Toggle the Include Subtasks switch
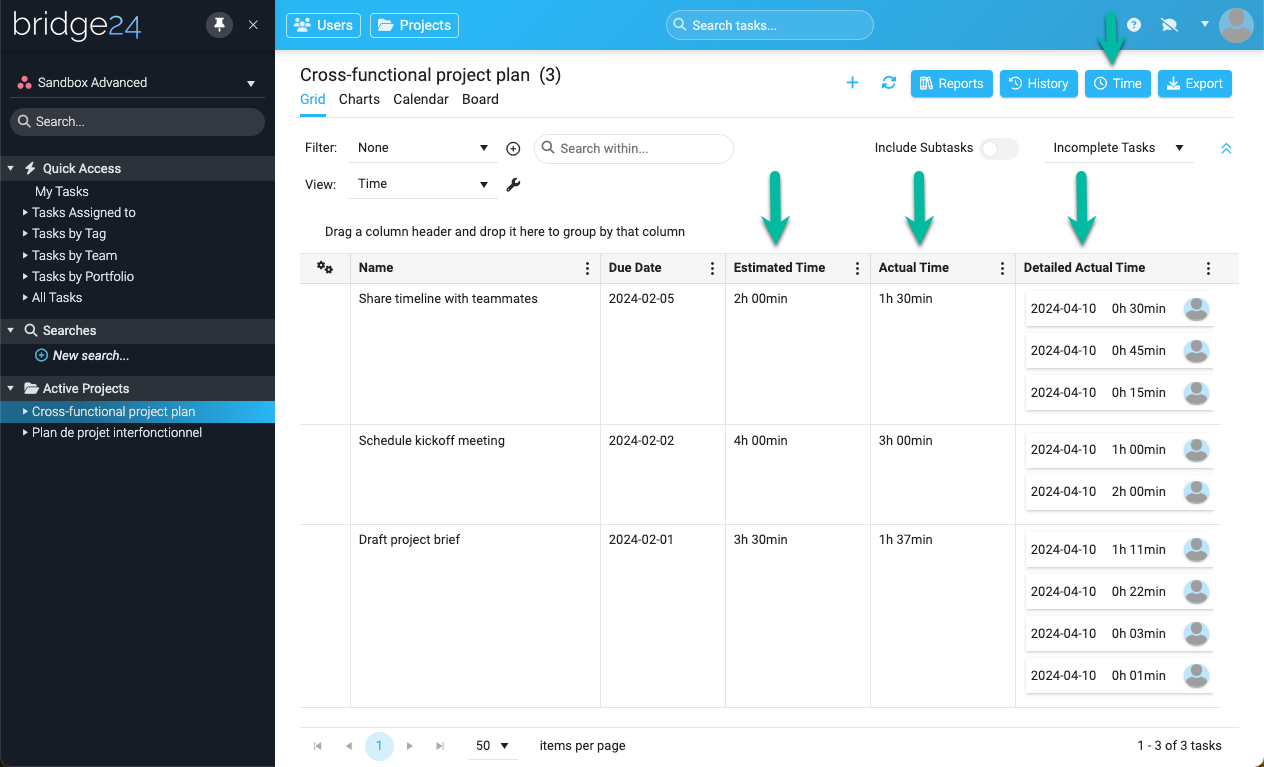The height and width of the screenshot is (767, 1264). (998, 148)
